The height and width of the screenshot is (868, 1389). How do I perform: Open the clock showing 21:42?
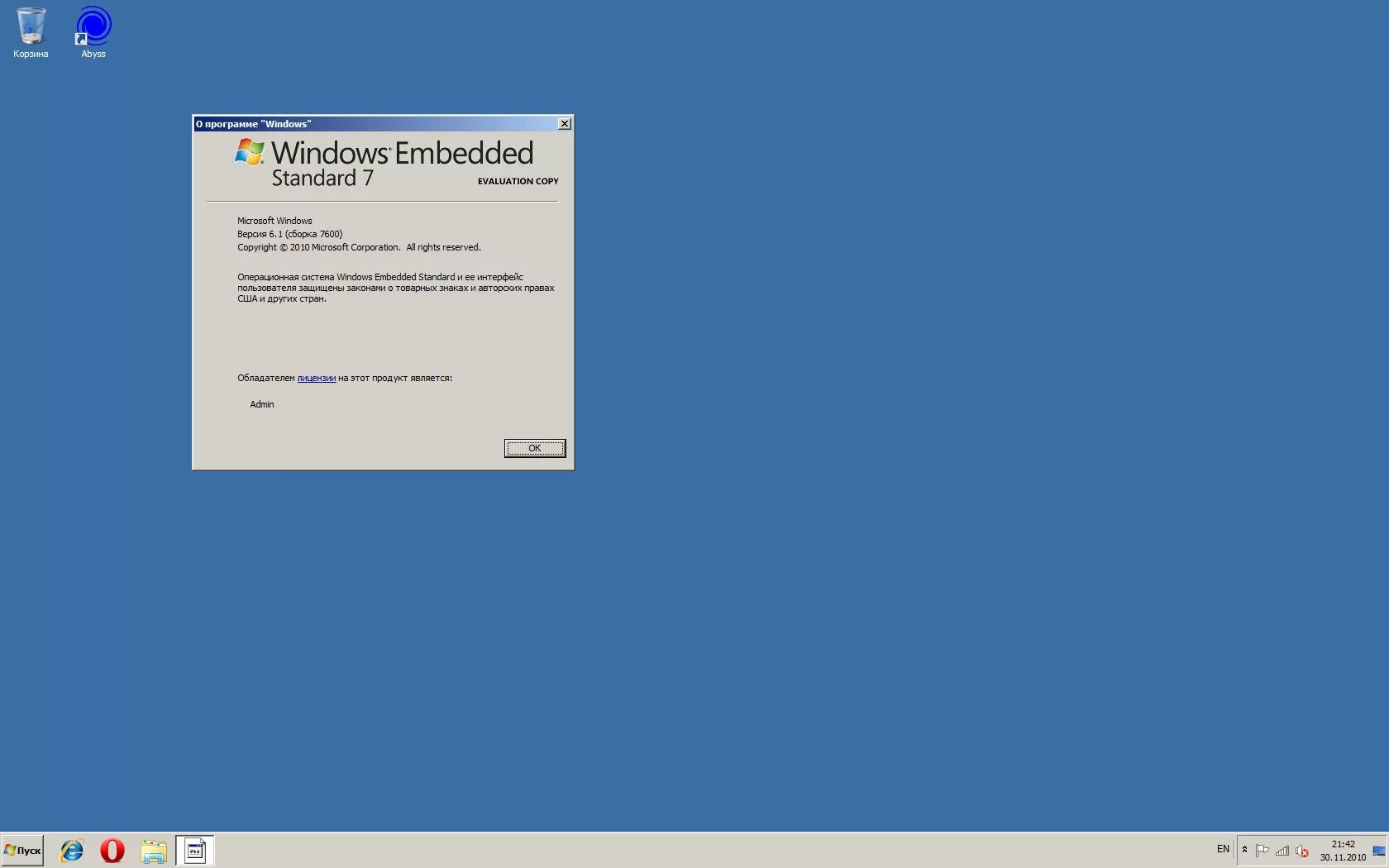(x=1343, y=851)
